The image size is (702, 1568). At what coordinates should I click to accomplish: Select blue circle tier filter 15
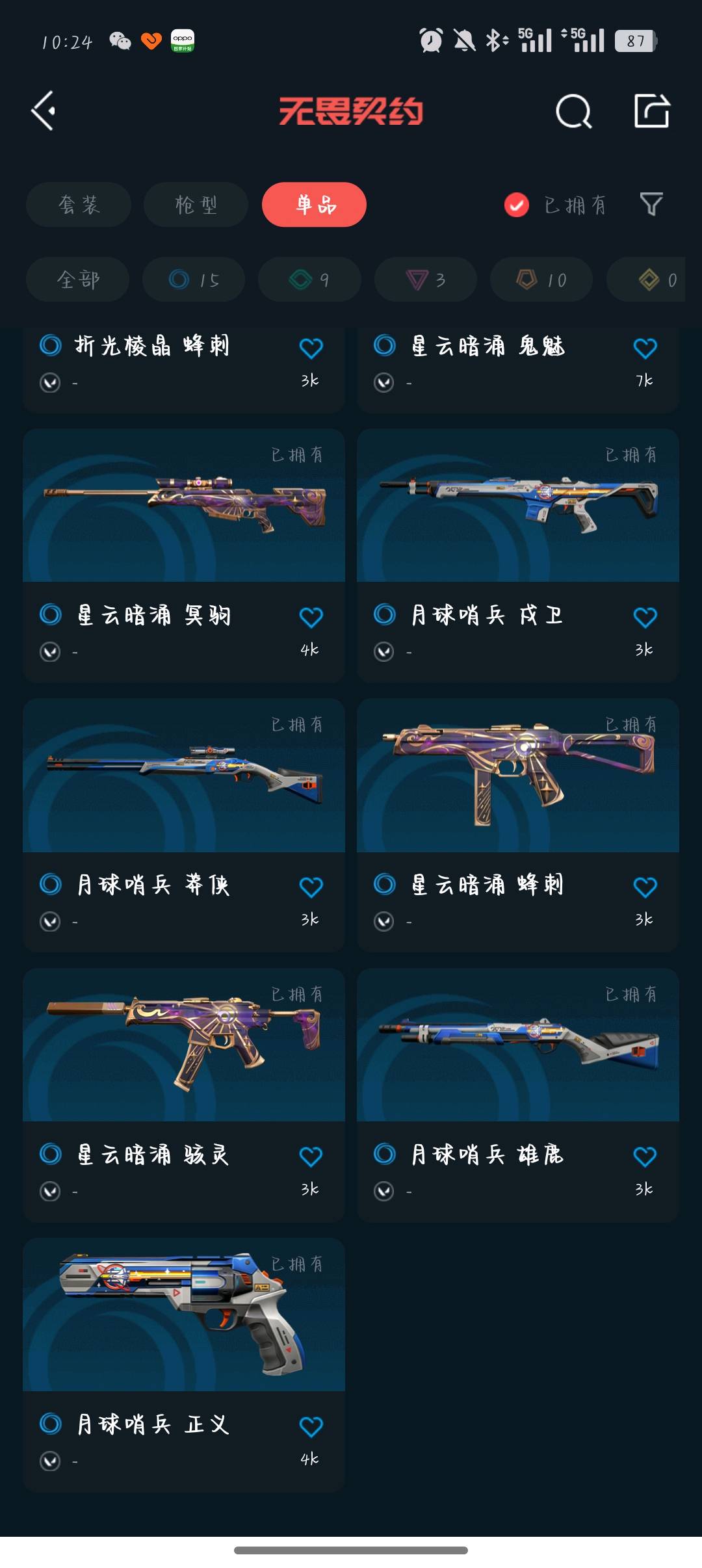pos(194,280)
